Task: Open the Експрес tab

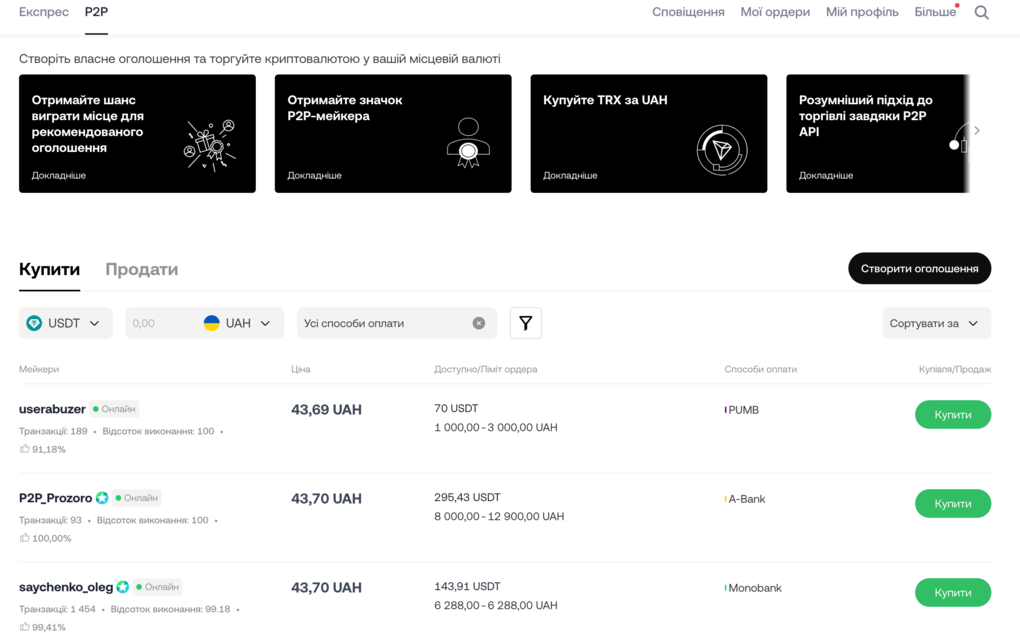Action: (44, 12)
